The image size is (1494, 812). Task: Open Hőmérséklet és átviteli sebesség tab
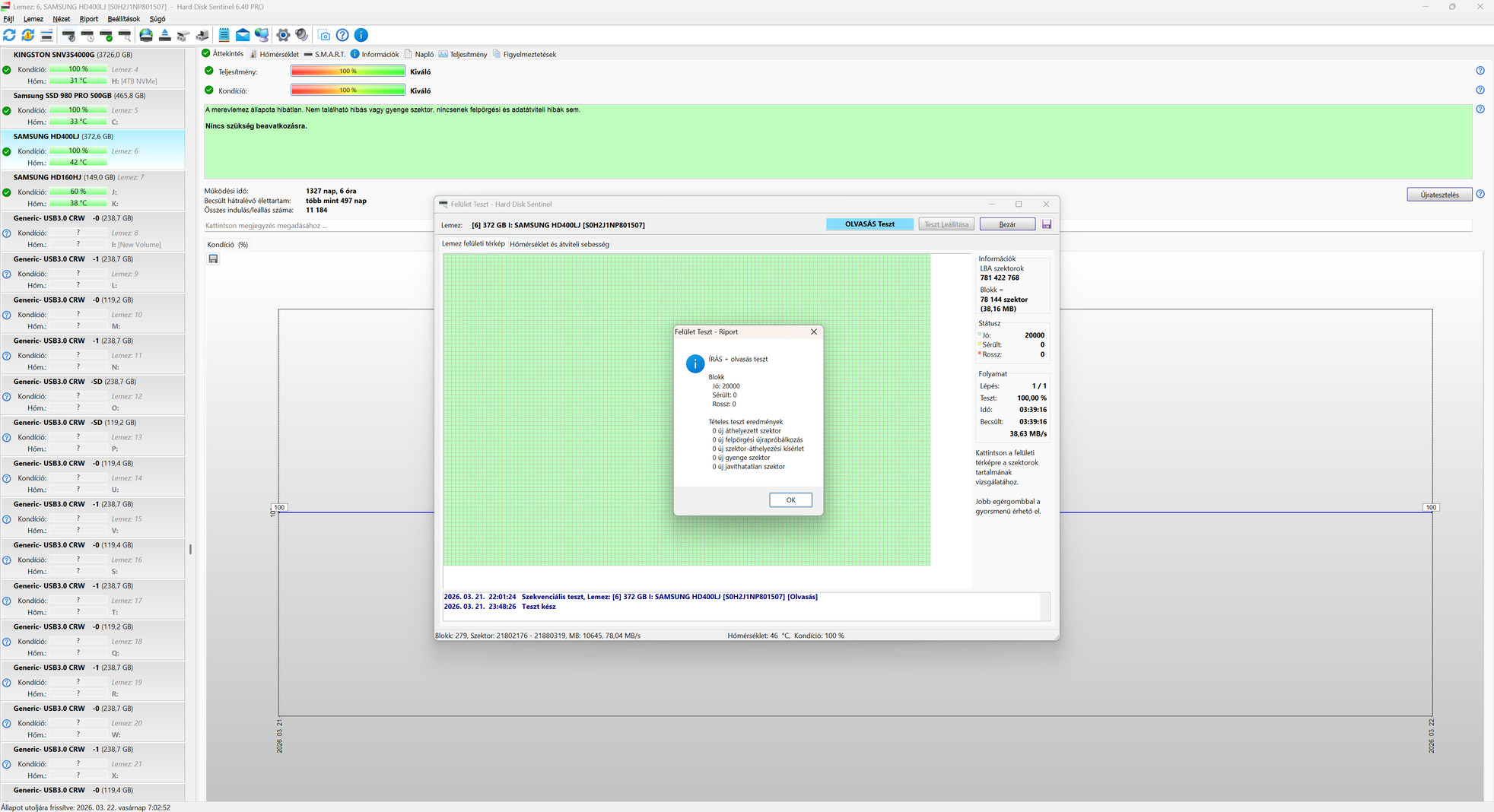pos(559,244)
